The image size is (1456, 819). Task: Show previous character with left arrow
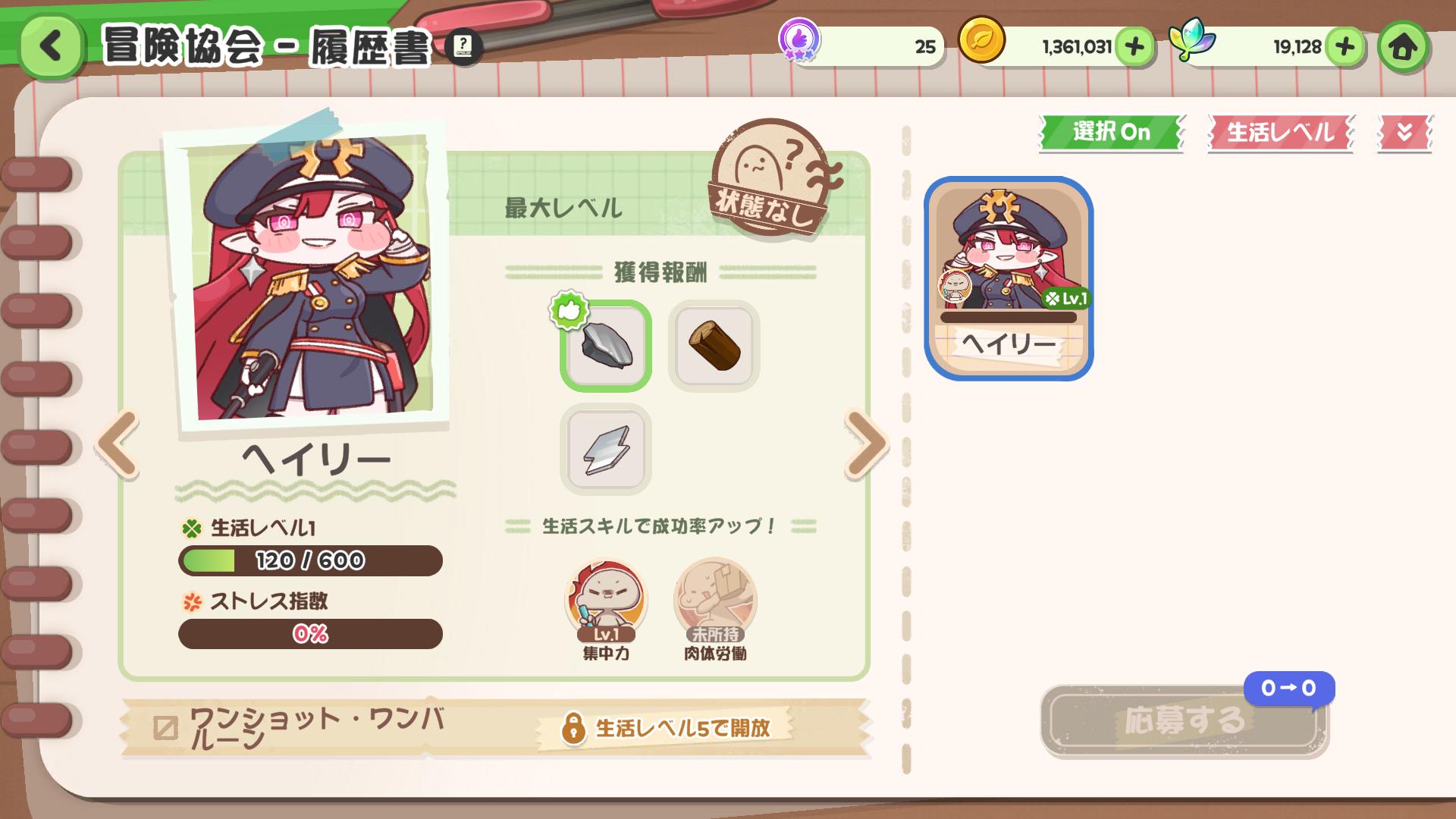tap(118, 444)
